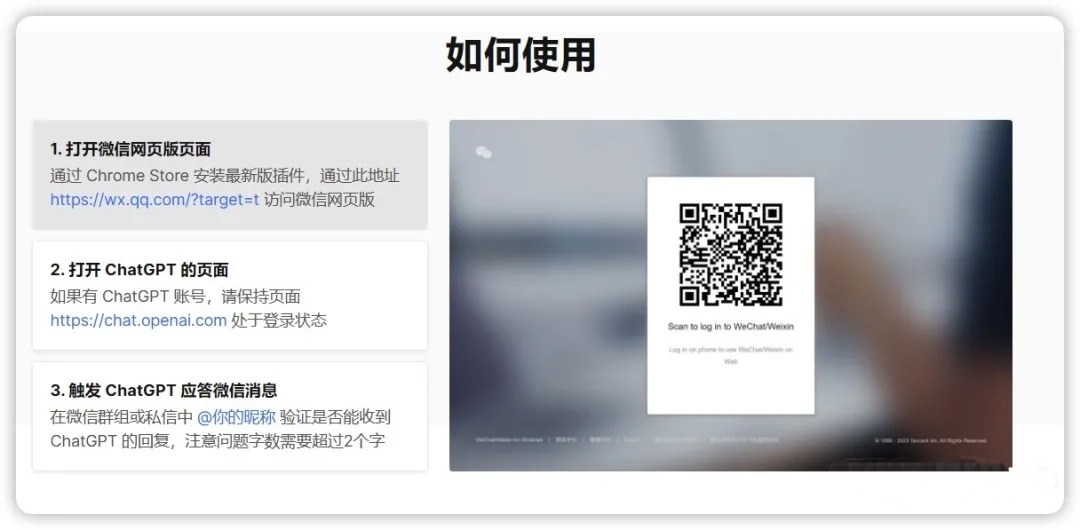Click the WeChat login QR code
The image size is (1080, 530).
(x=731, y=255)
